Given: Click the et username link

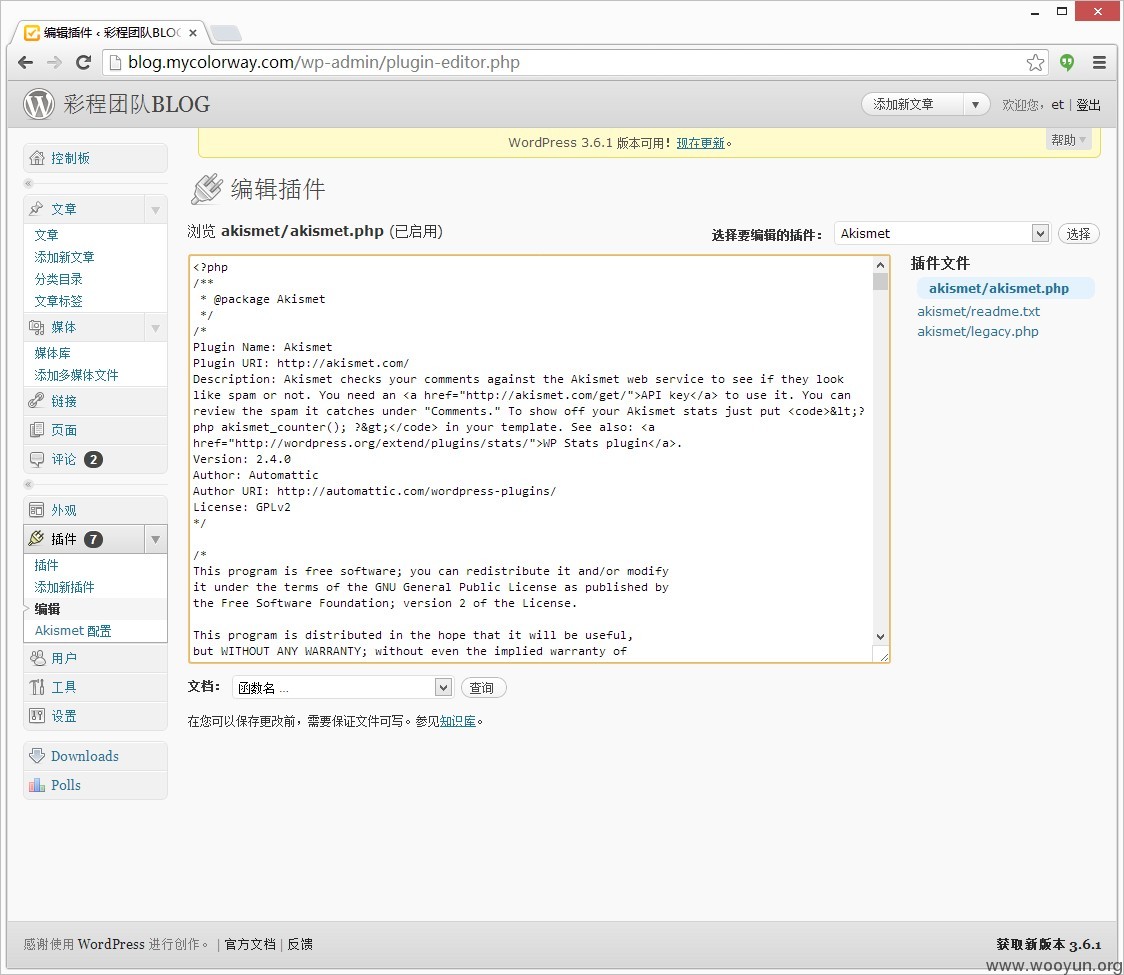Looking at the screenshot, I should click(1057, 105).
